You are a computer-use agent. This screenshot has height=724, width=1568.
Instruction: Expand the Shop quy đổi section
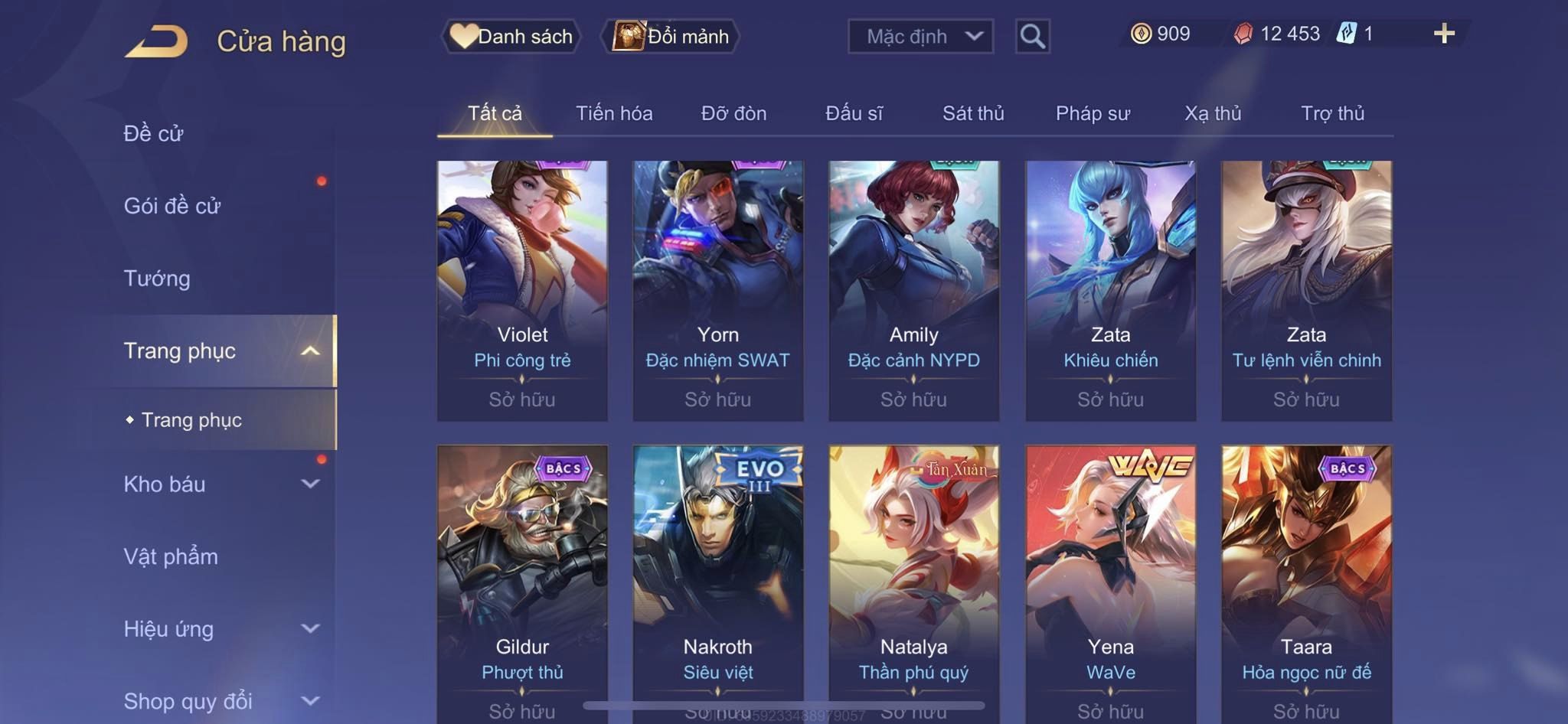(x=310, y=701)
